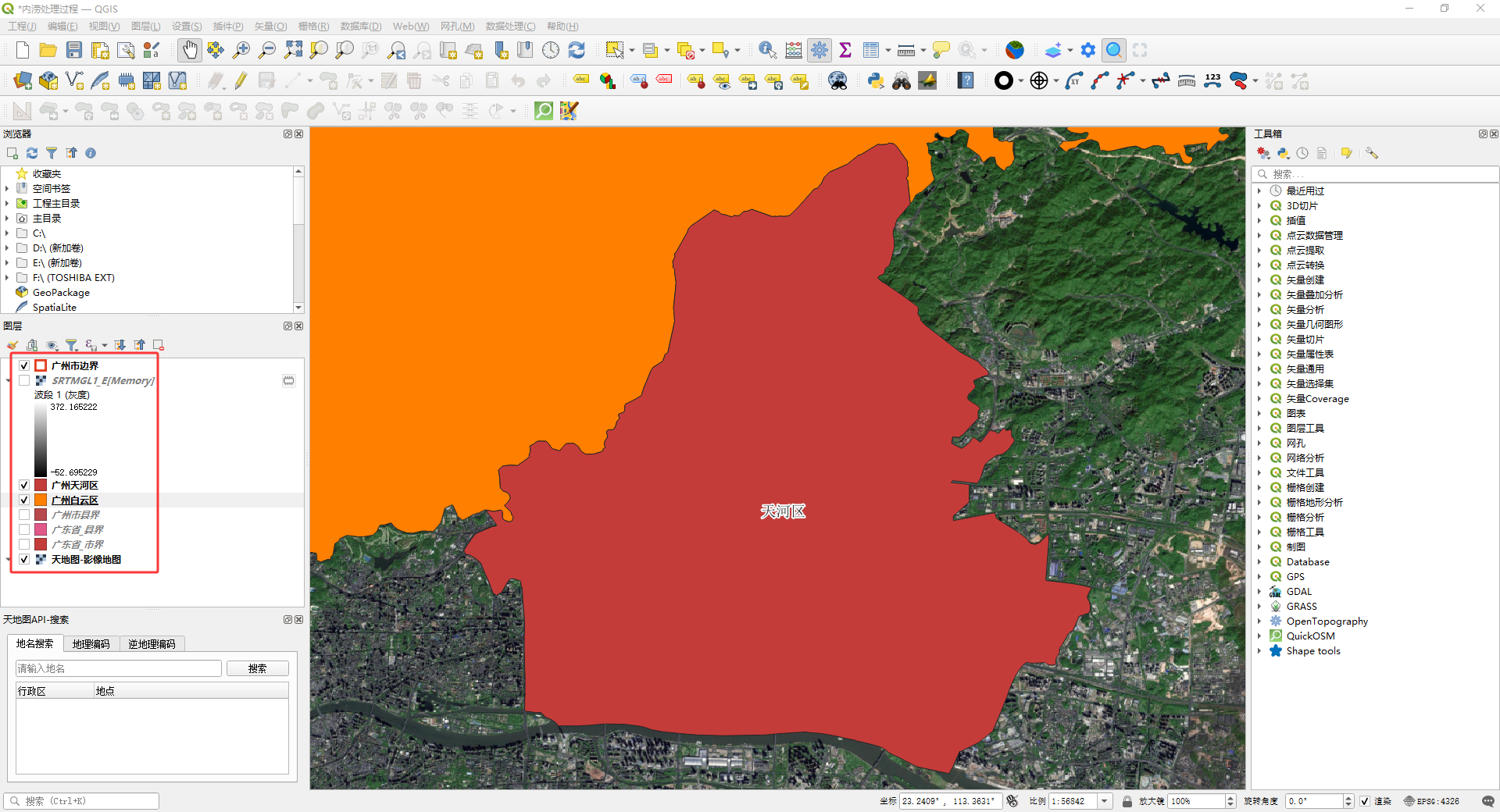The image size is (1500, 812).
Task: Click the refresh icon in the Browser panel
Action: 32,153
